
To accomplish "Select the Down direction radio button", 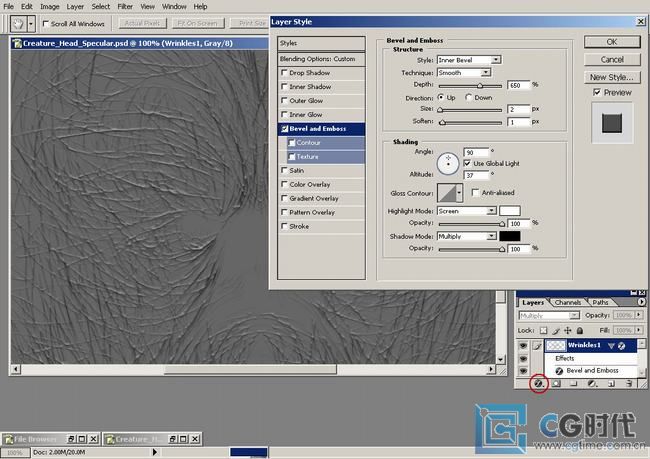I will coord(468,97).
